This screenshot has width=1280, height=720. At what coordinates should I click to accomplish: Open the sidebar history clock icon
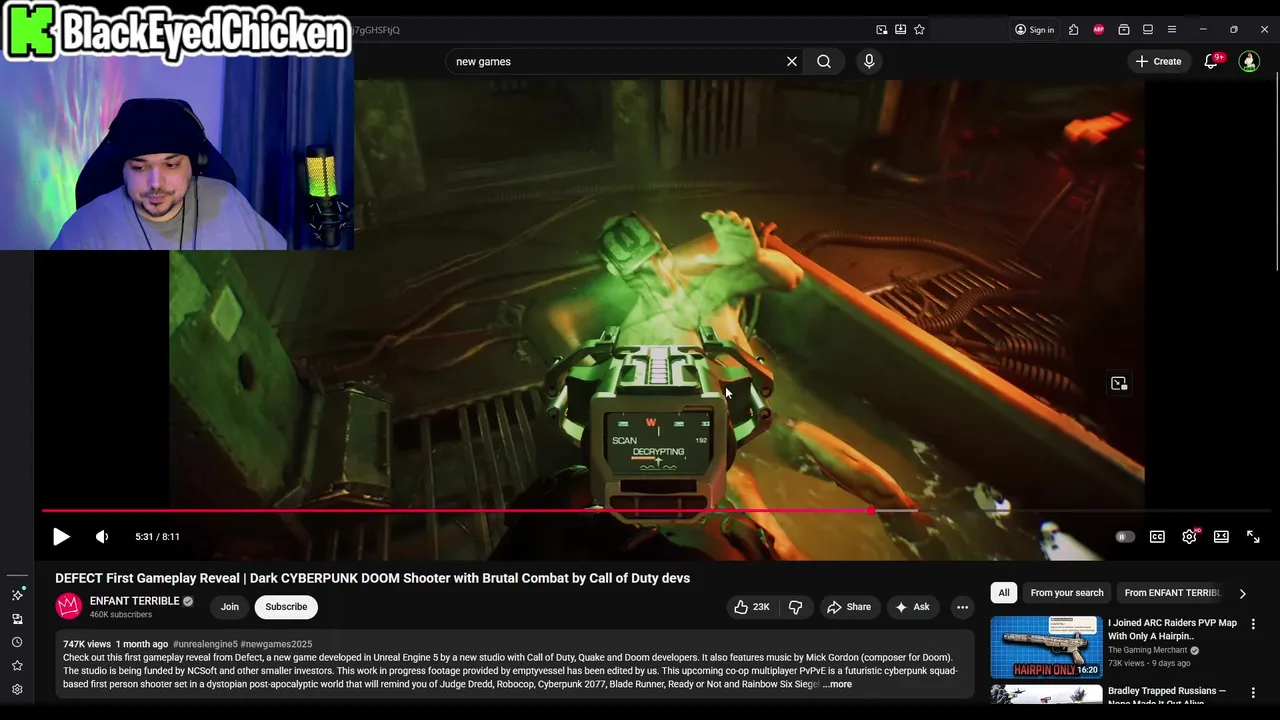(17, 642)
